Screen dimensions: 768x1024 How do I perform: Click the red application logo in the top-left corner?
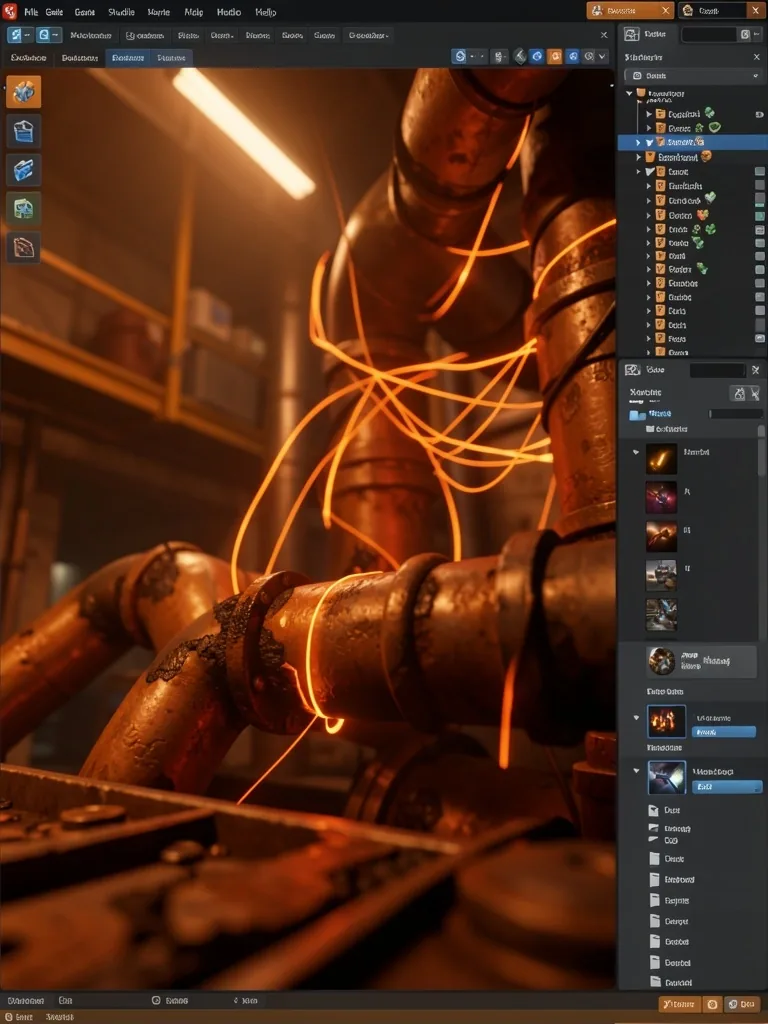click(x=10, y=11)
